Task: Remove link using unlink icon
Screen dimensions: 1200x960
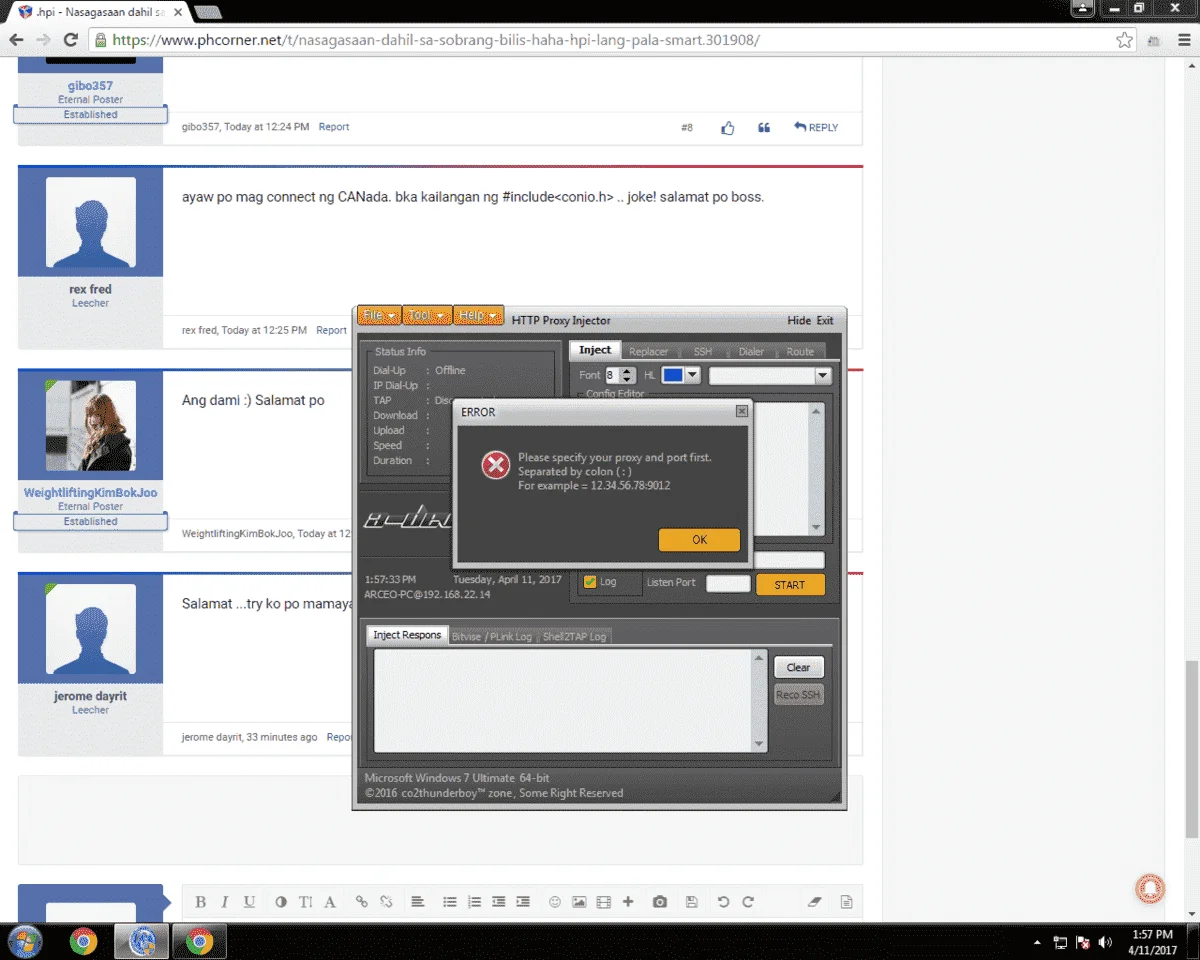Action: tap(386, 902)
